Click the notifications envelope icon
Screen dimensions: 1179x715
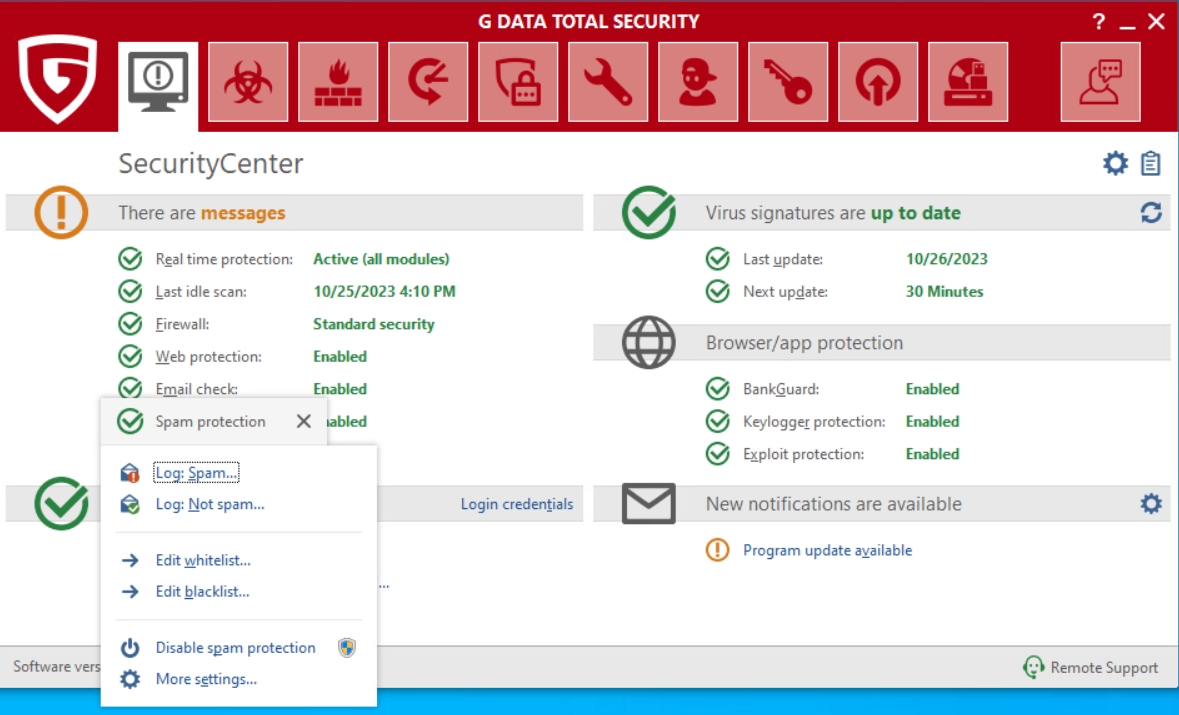pyautogui.click(x=649, y=504)
